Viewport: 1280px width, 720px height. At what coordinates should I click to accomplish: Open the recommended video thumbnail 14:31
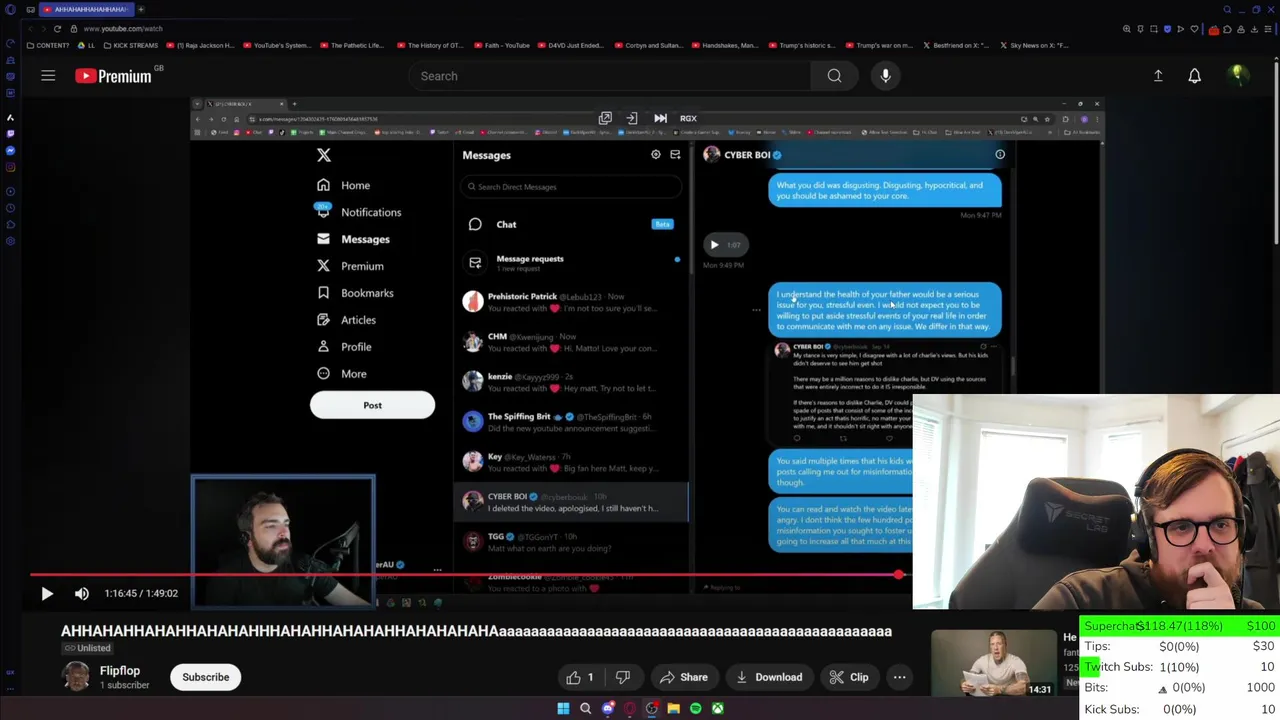click(x=993, y=663)
